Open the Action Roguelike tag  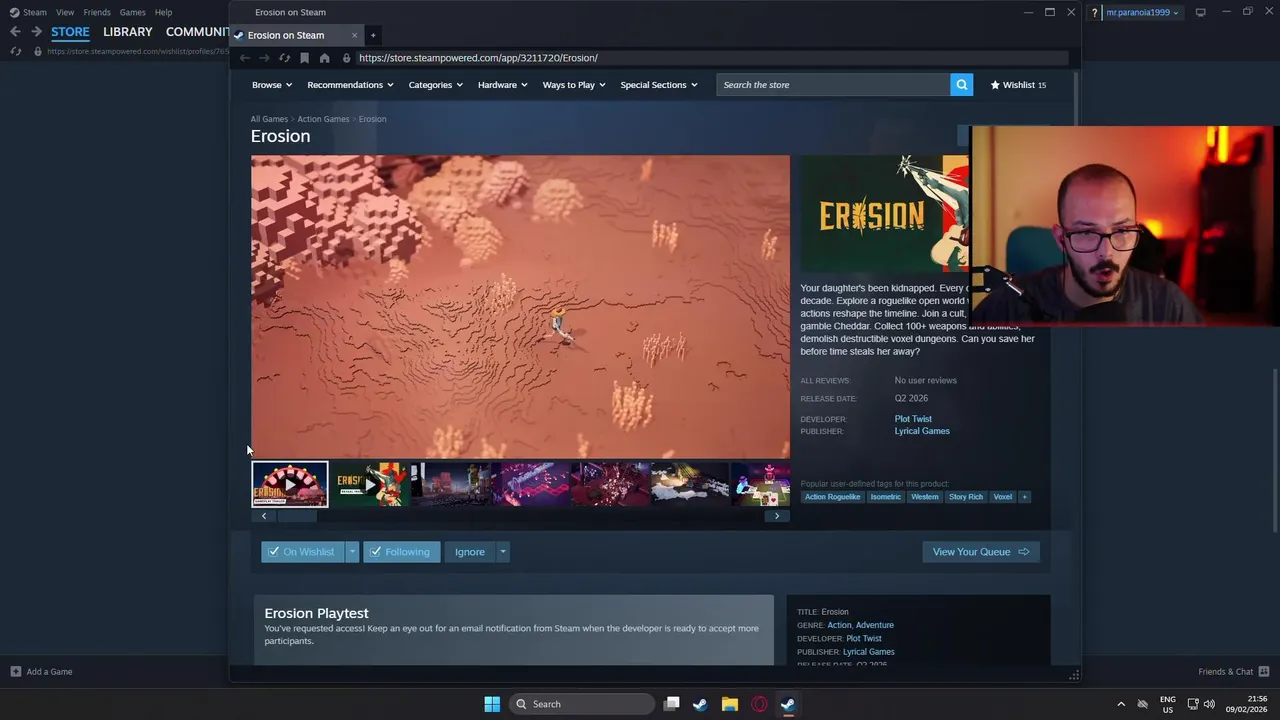(x=832, y=497)
